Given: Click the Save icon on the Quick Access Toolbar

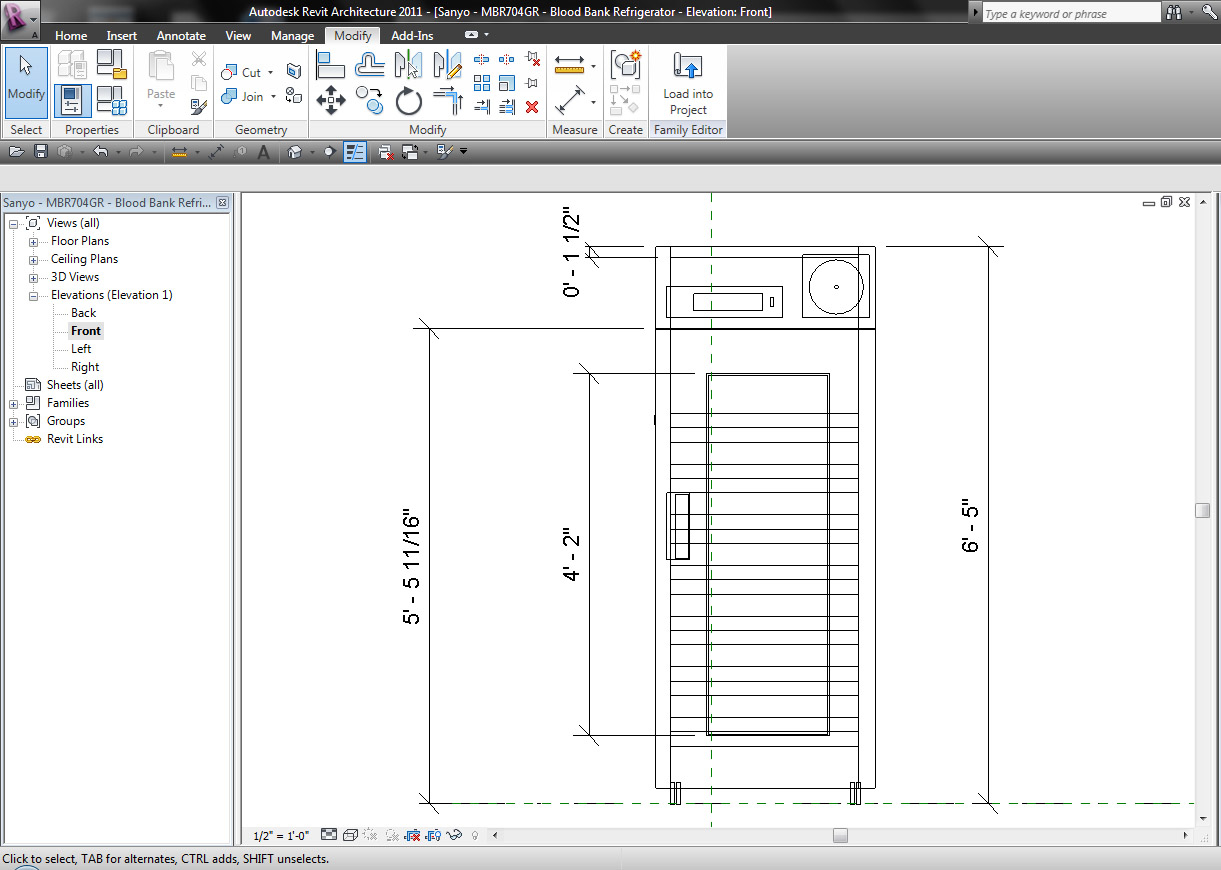Looking at the screenshot, I should (x=40, y=151).
